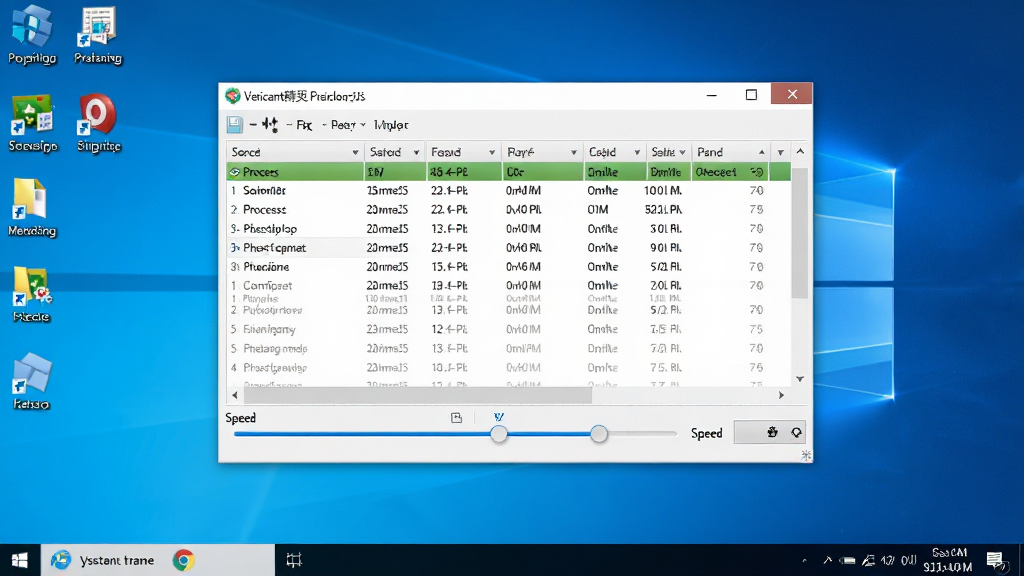
Task: Click the Mvplet toolbar item
Action: tap(391, 125)
